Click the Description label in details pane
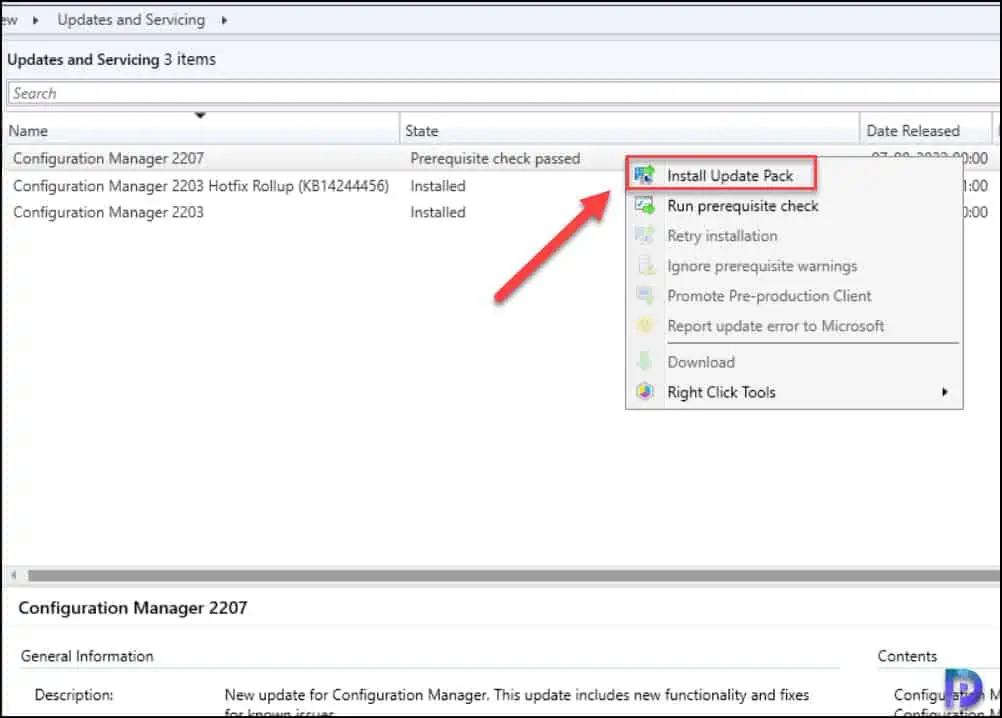Viewport: 1002px width, 718px height. coord(73,695)
